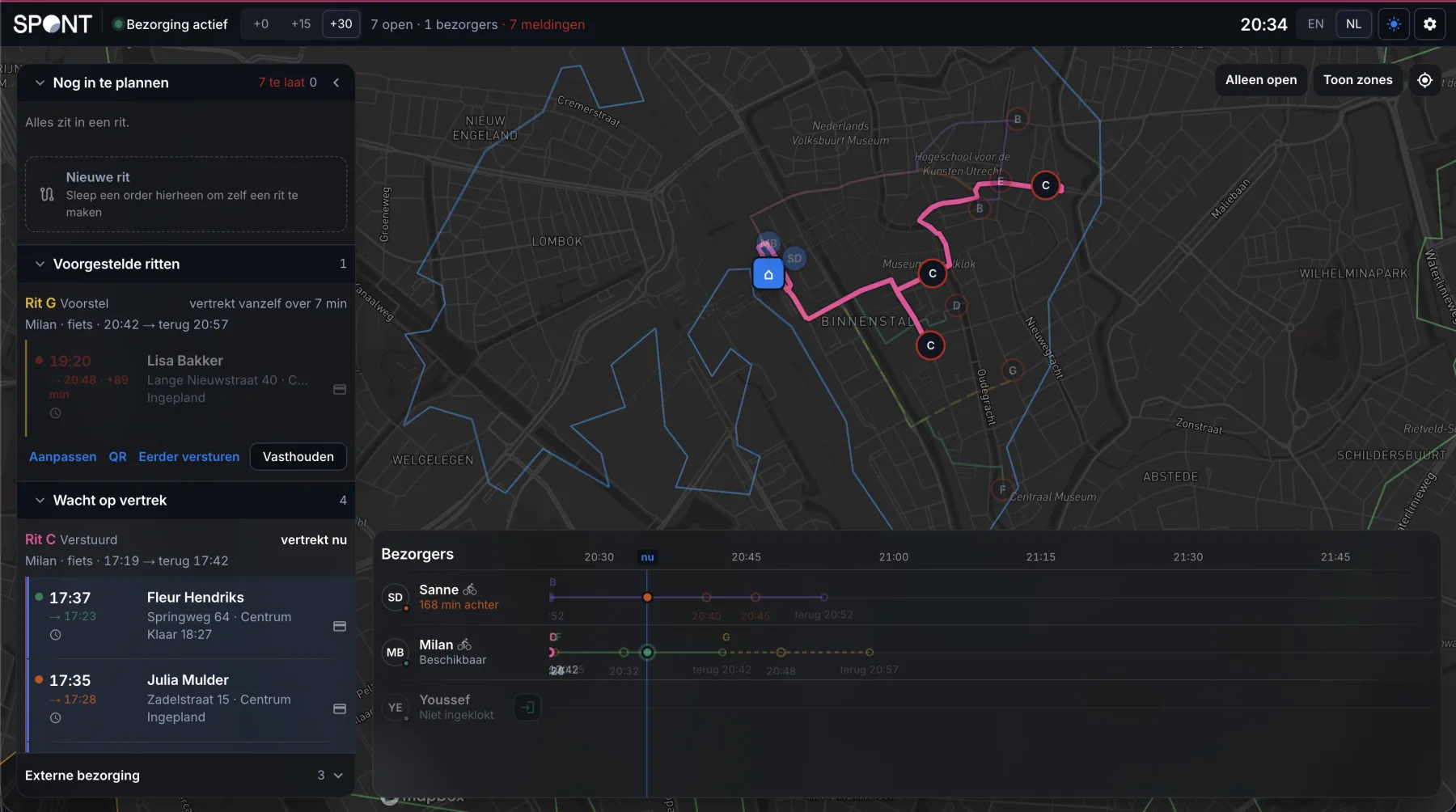
Task: Select the +0 time offset
Action: [x=260, y=24]
